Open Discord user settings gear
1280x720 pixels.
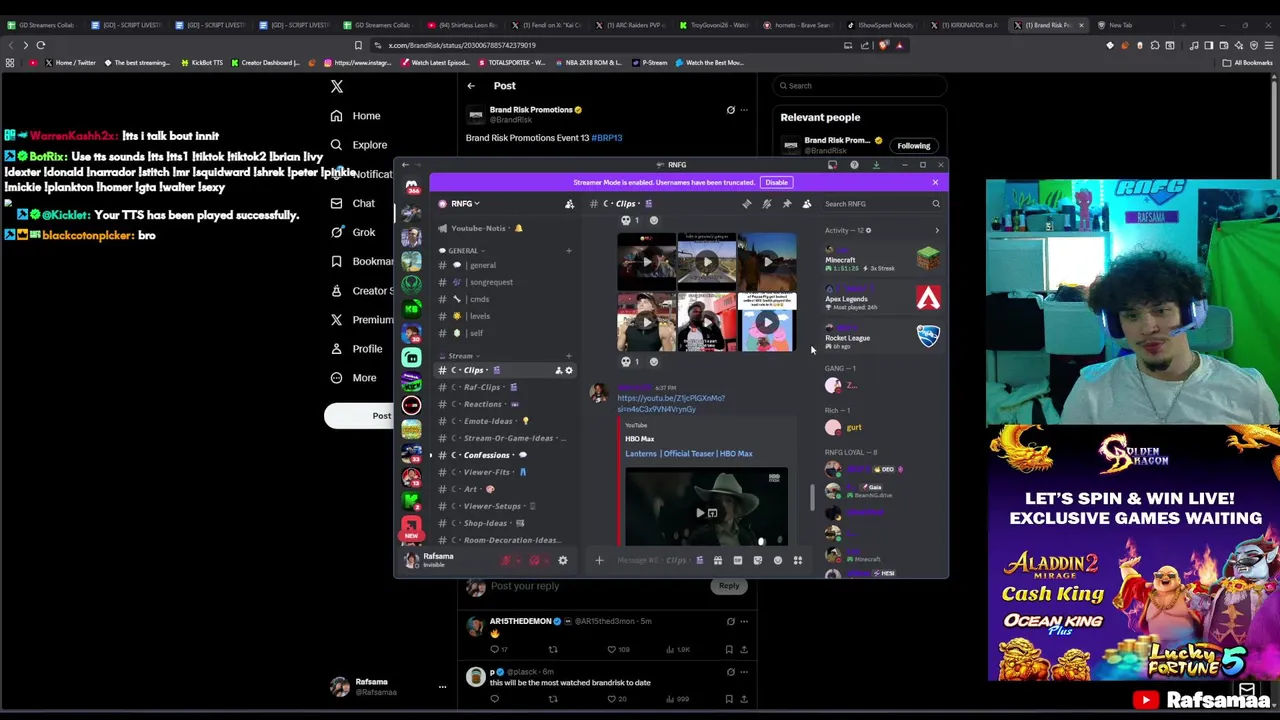(562, 561)
